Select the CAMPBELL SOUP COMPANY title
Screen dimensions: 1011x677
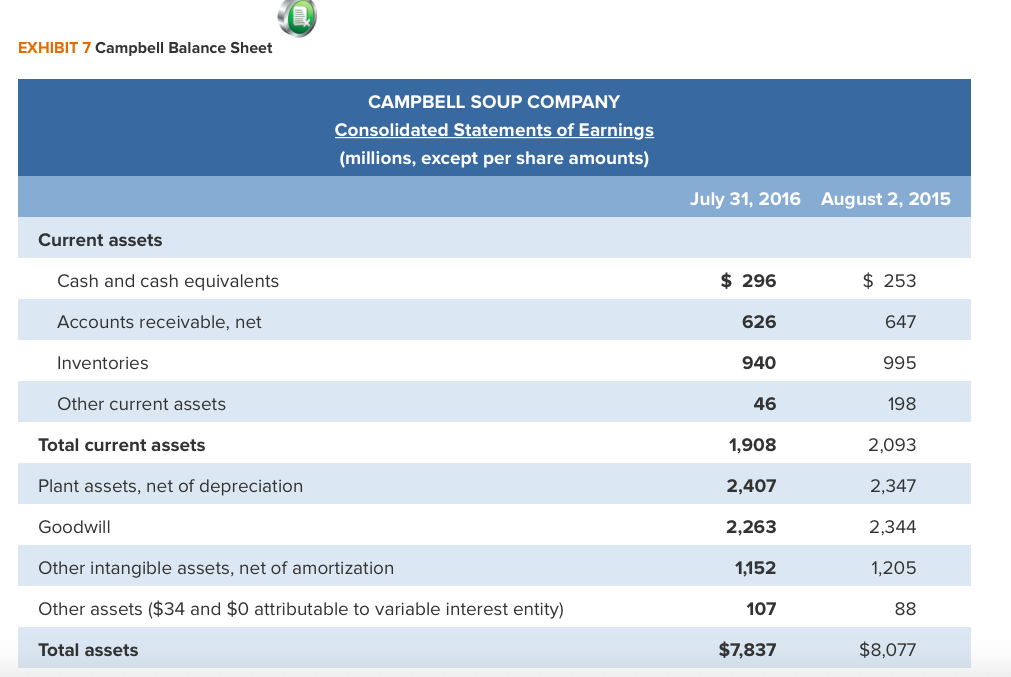point(494,101)
